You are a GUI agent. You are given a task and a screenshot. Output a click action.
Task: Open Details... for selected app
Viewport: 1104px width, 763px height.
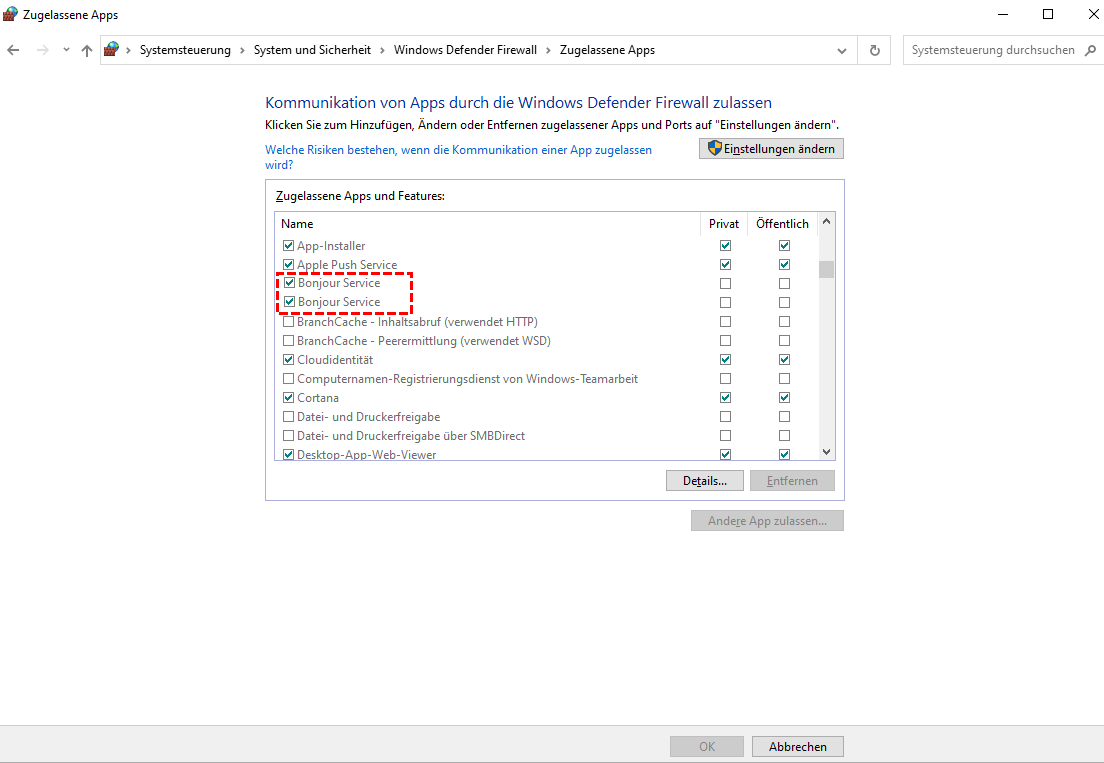click(x=705, y=481)
